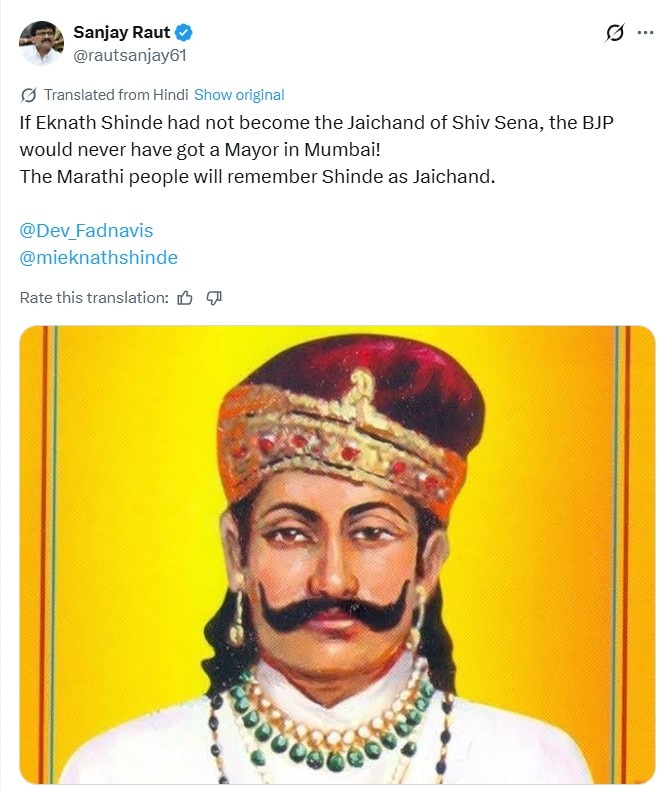Open the @Dev_Fadnavis mention
Image resolution: width=664 pixels, height=790 pixels.
tap(86, 231)
